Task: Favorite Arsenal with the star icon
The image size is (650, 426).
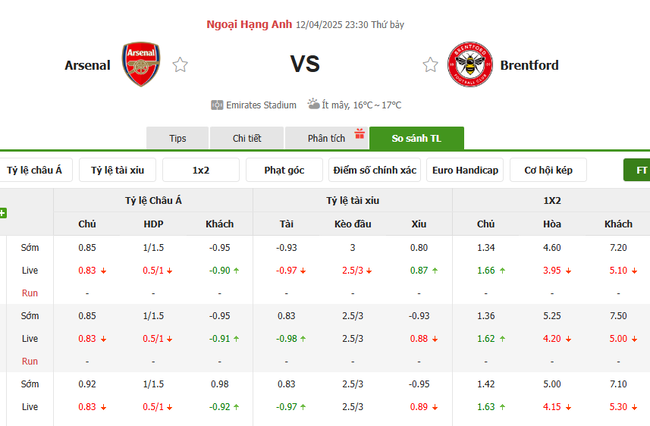Action: [180, 65]
